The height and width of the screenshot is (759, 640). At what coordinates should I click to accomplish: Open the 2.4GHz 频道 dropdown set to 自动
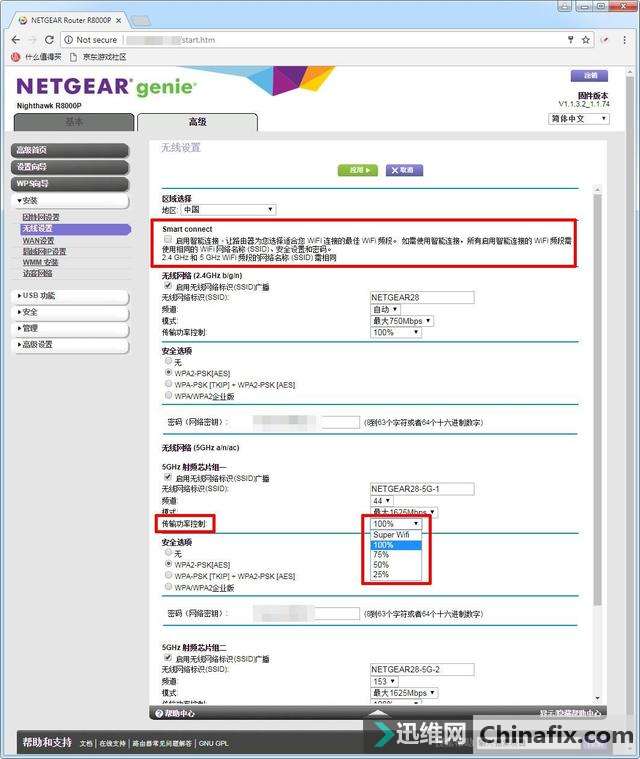(x=385, y=309)
